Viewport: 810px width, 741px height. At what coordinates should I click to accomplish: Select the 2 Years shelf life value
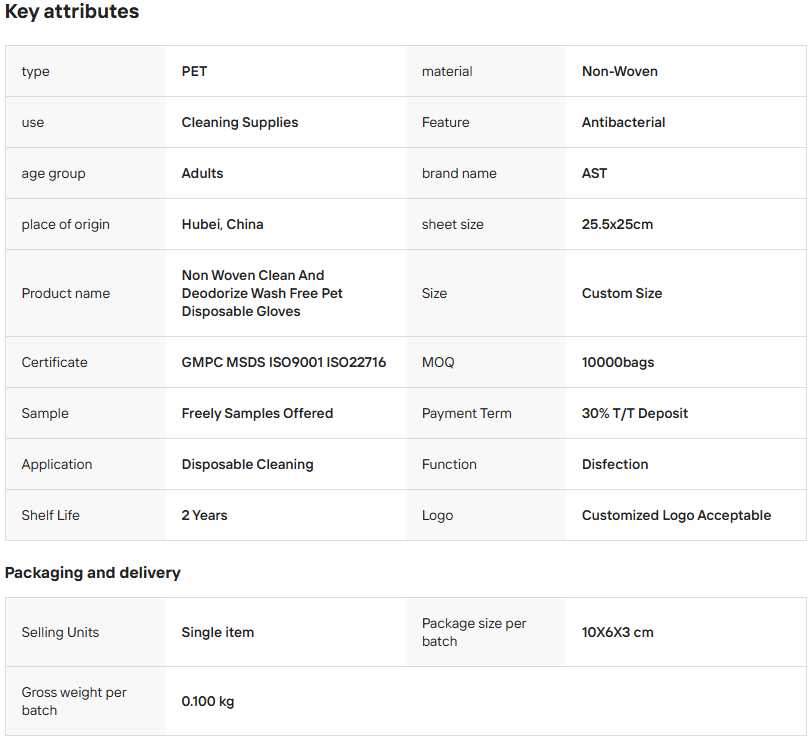[x=204, y=515]
